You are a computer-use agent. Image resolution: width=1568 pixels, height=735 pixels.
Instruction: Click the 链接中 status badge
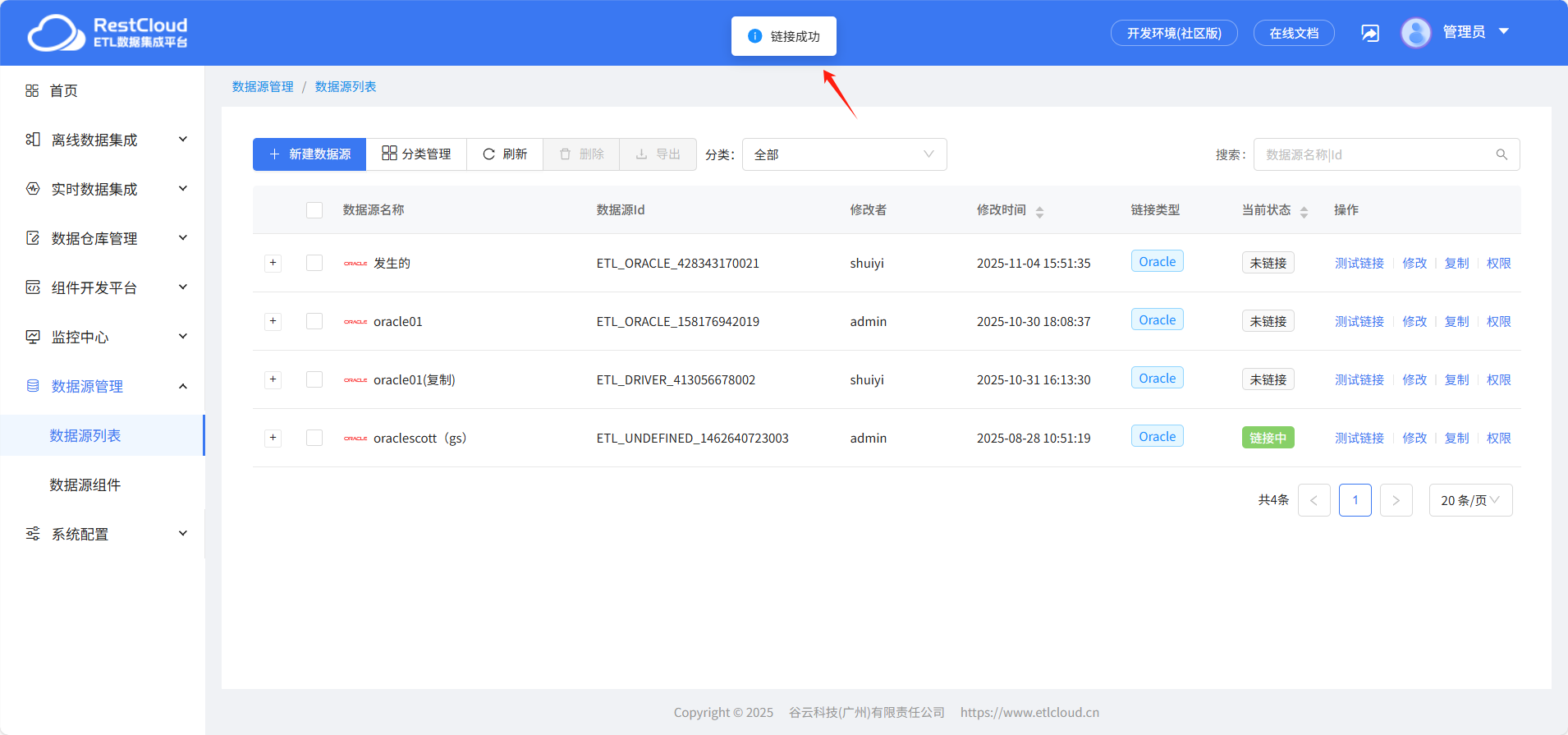pyautogui.click(x=1268, y=438)
